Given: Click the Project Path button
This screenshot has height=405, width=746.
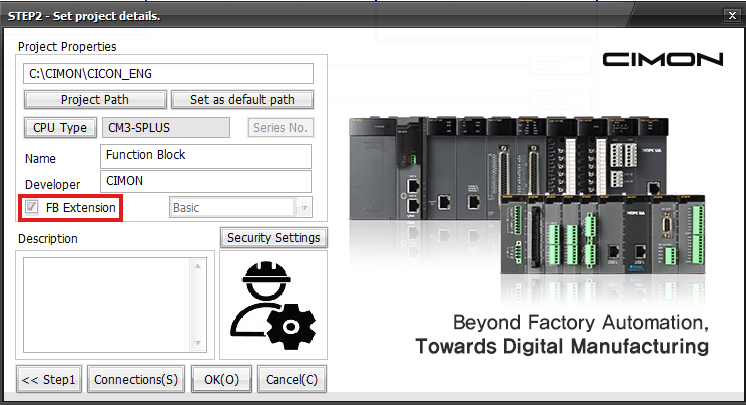Looking at the screenshot, I should point(94,100).
